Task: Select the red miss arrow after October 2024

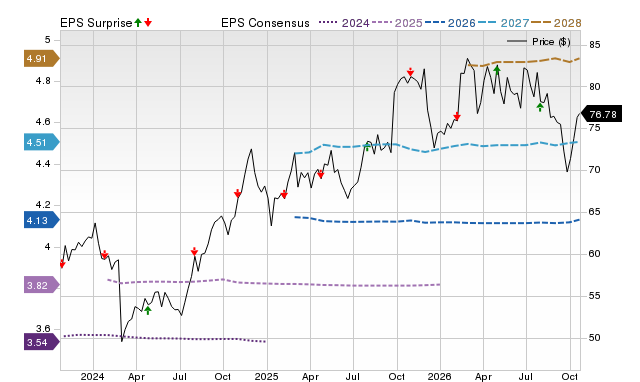Action: click(238, 193)
